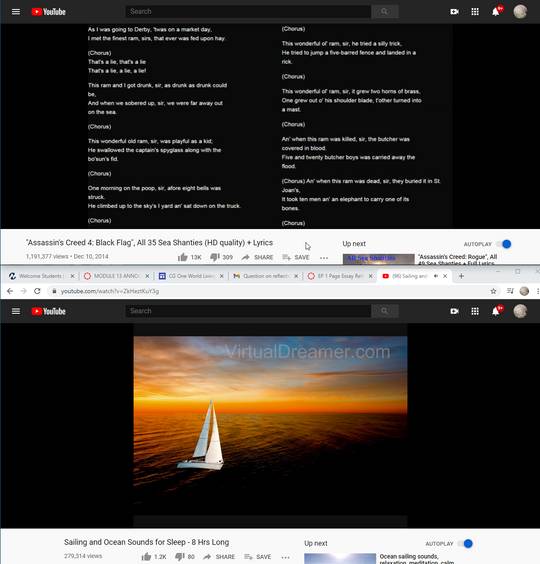Image resolution: width=540 pixels, height=564 pixels.
Task: Toggle Autoplay on the Sailing and Ocean Sounds page
Action: click(x=466, y=543)
